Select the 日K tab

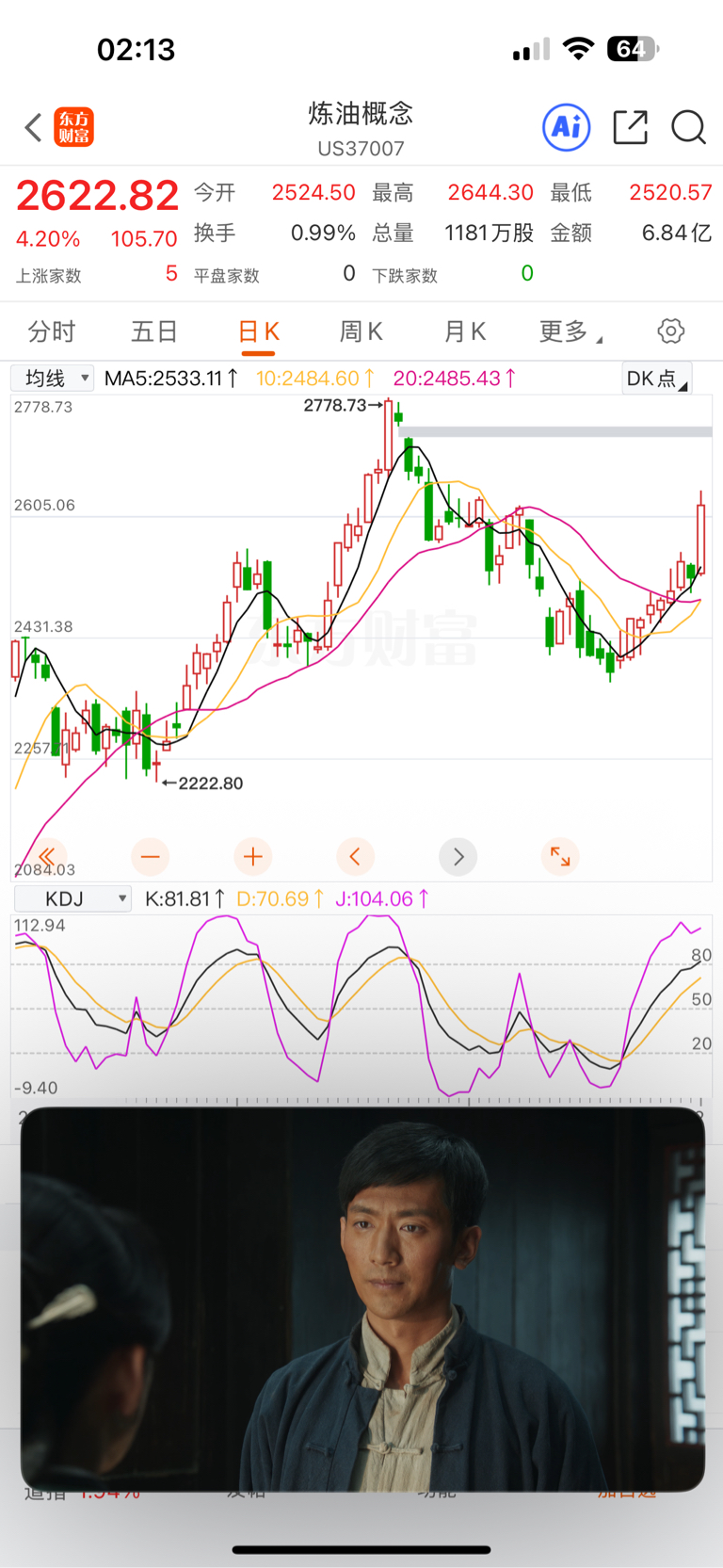(258, 331)
